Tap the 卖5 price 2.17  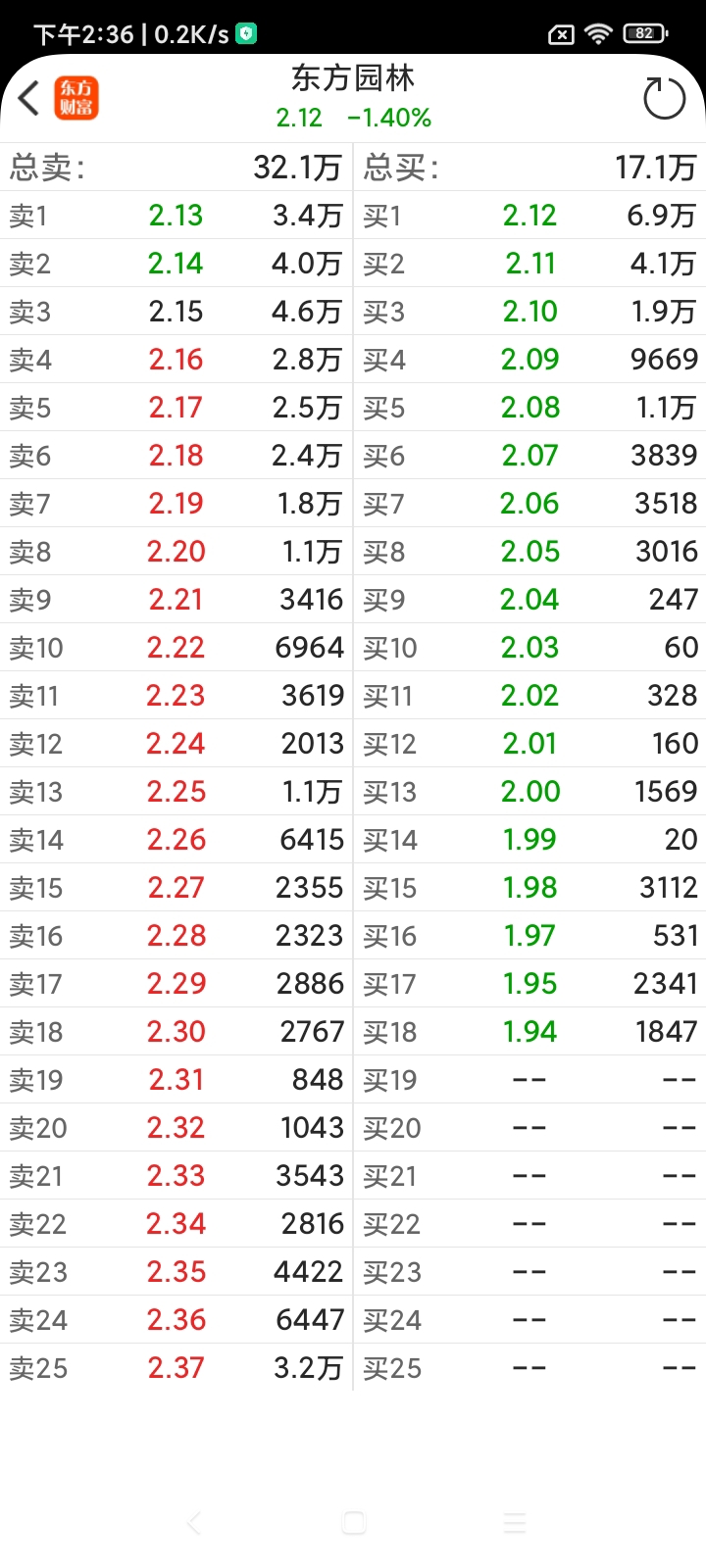point(176,408)
